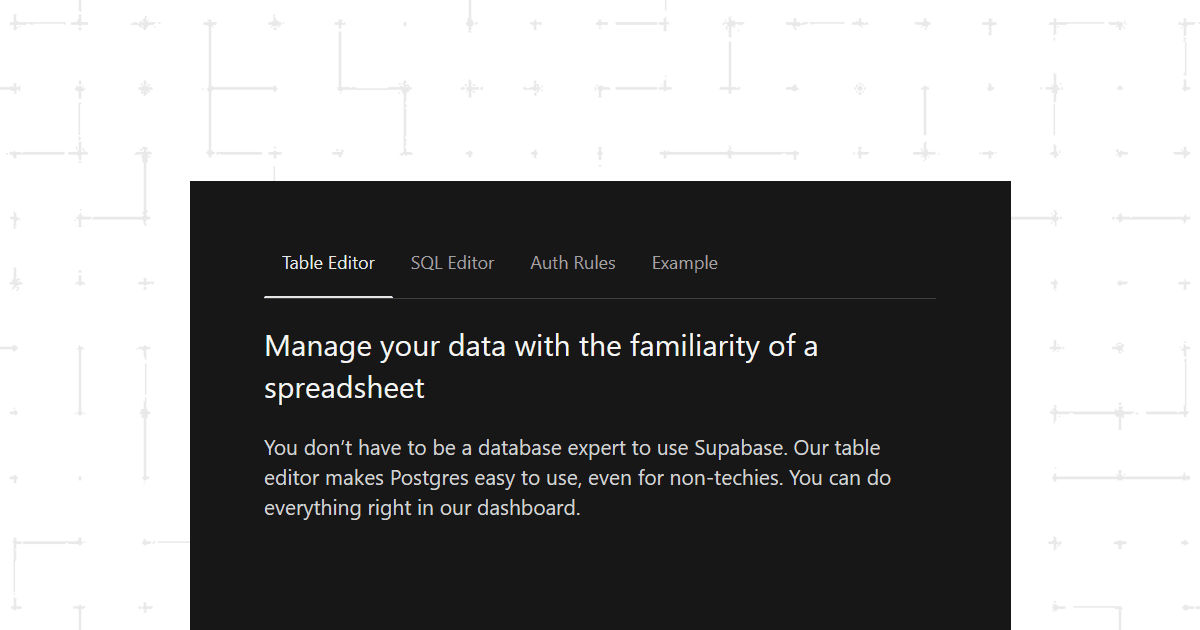This screenshot has height=630, width=1200.
Task: Click the word 'Editor' in SQL Editor tab
Action: 470,263
